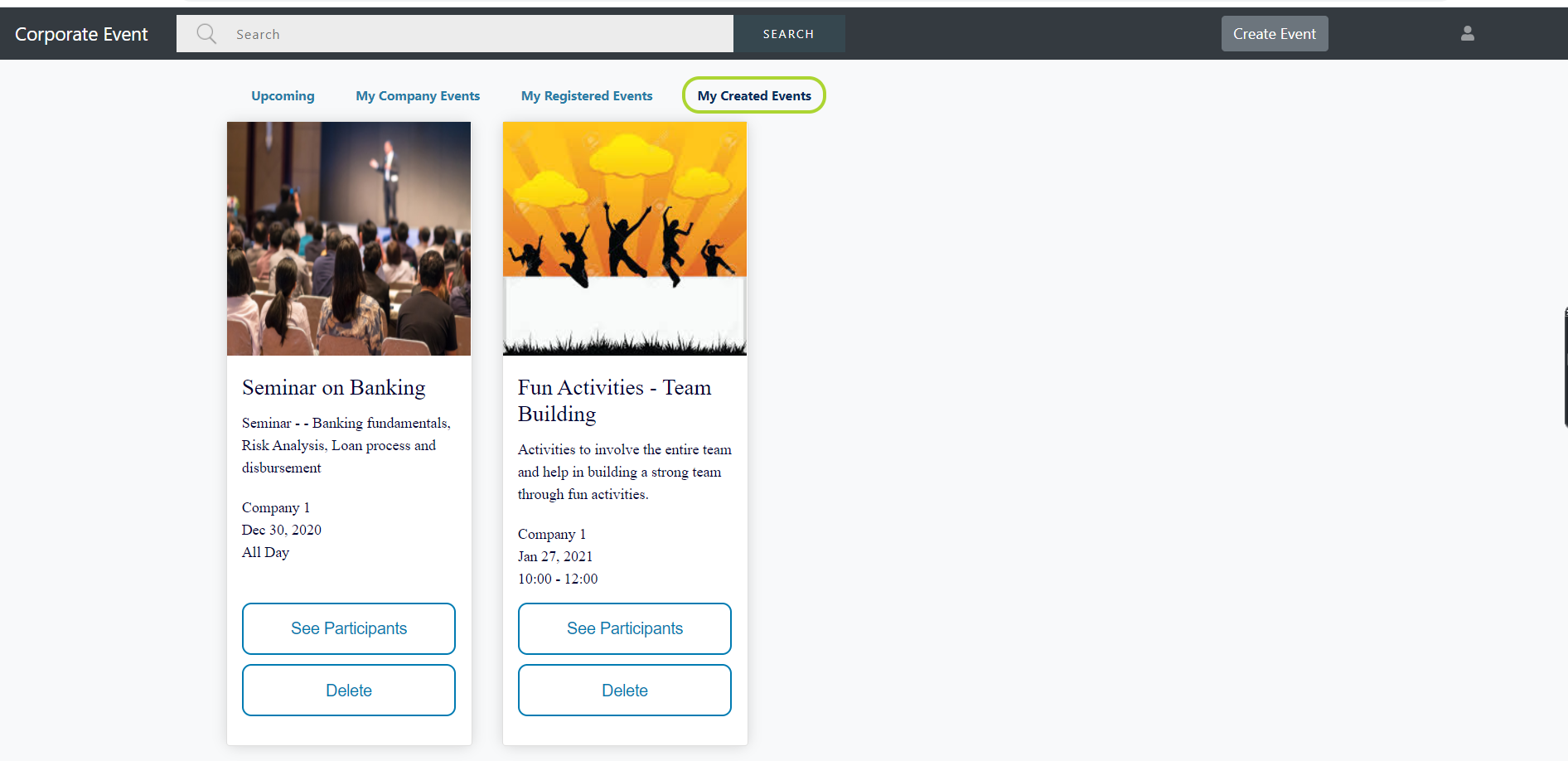Click the SEARCH button

789,34
